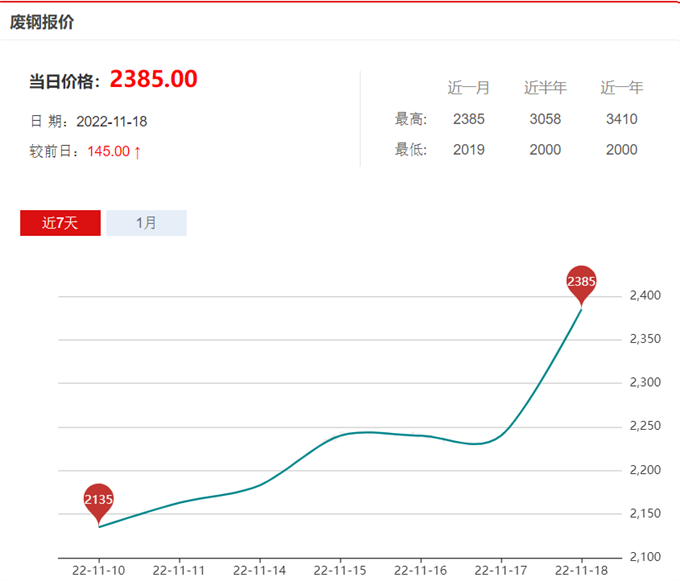Click the 22-11-14 x-axis label
The width and height of the screenshot is (680, 581).
259,571
